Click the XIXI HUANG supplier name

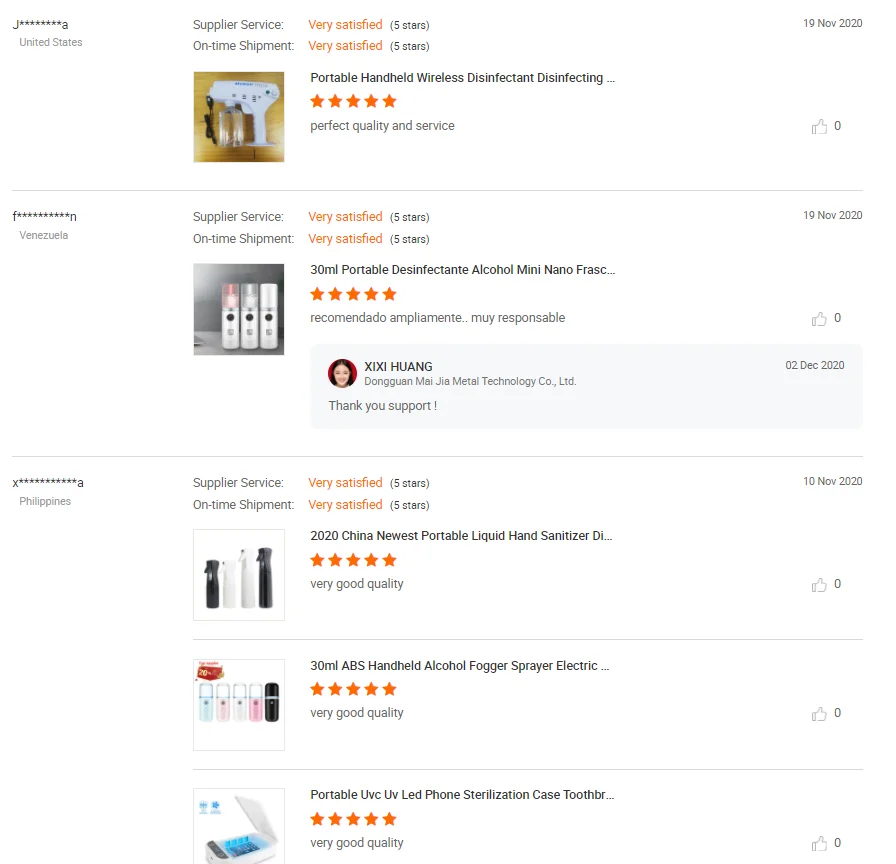point(398,367)
